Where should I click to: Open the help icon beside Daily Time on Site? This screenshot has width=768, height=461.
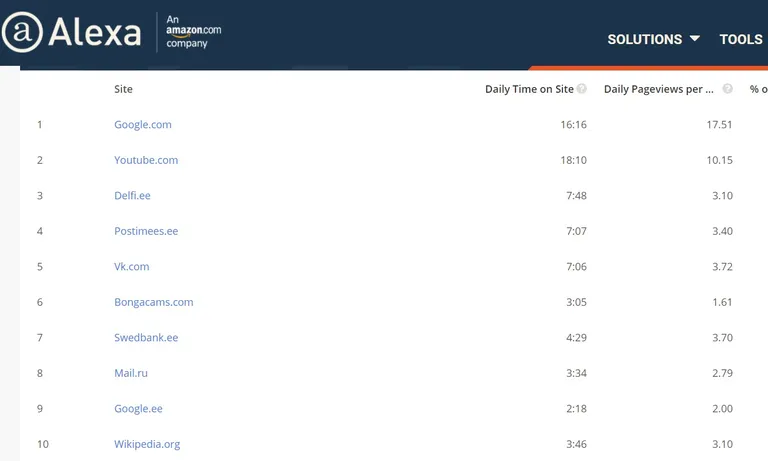pyautogui.click(x=581, y=89)
